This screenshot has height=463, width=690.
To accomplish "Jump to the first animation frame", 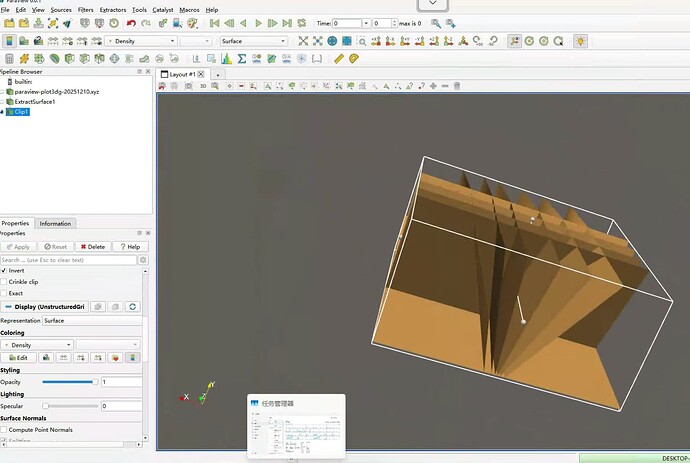I will (x=214, y=23).
